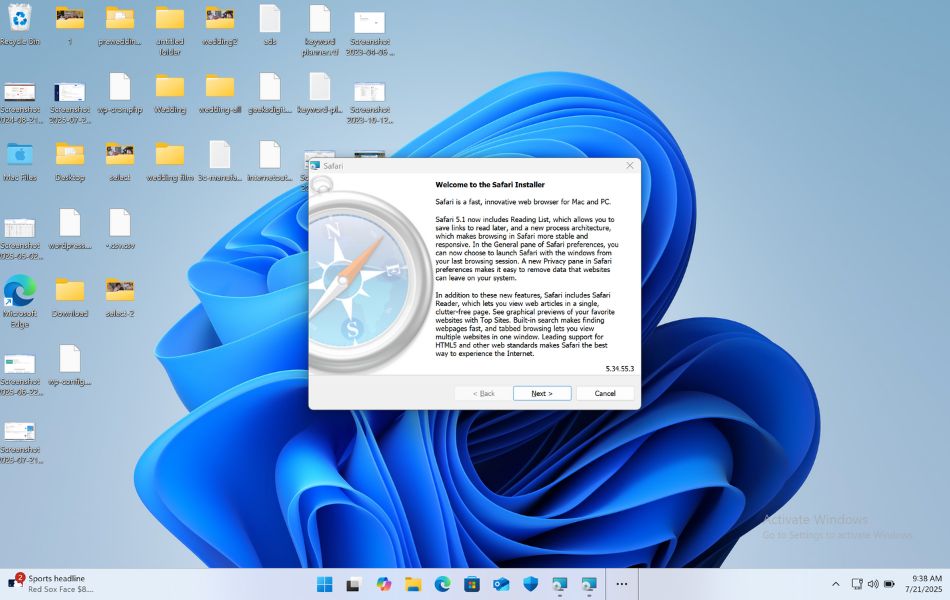This screenshot has width=950, height=600.
Task: Open the Mac Files shortcut
Action: pyautogui.click(x=21, y=157)
